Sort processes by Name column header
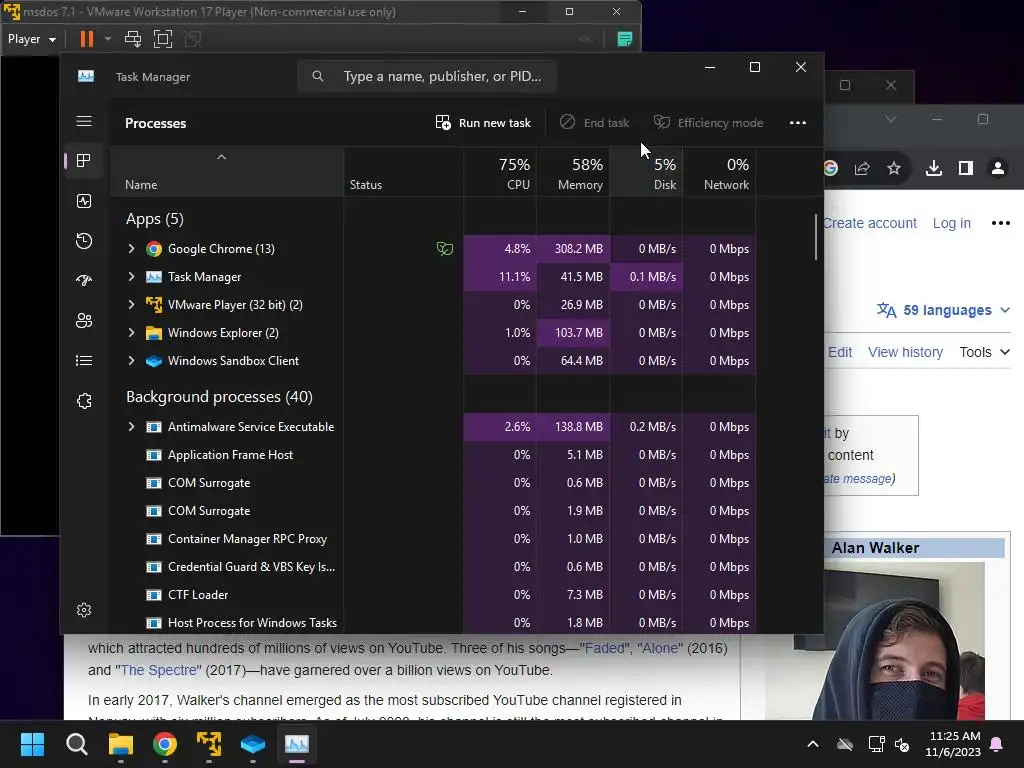The height and width of the screenshot is (768, 1024). pyautogui.click(x=227, y=173)
